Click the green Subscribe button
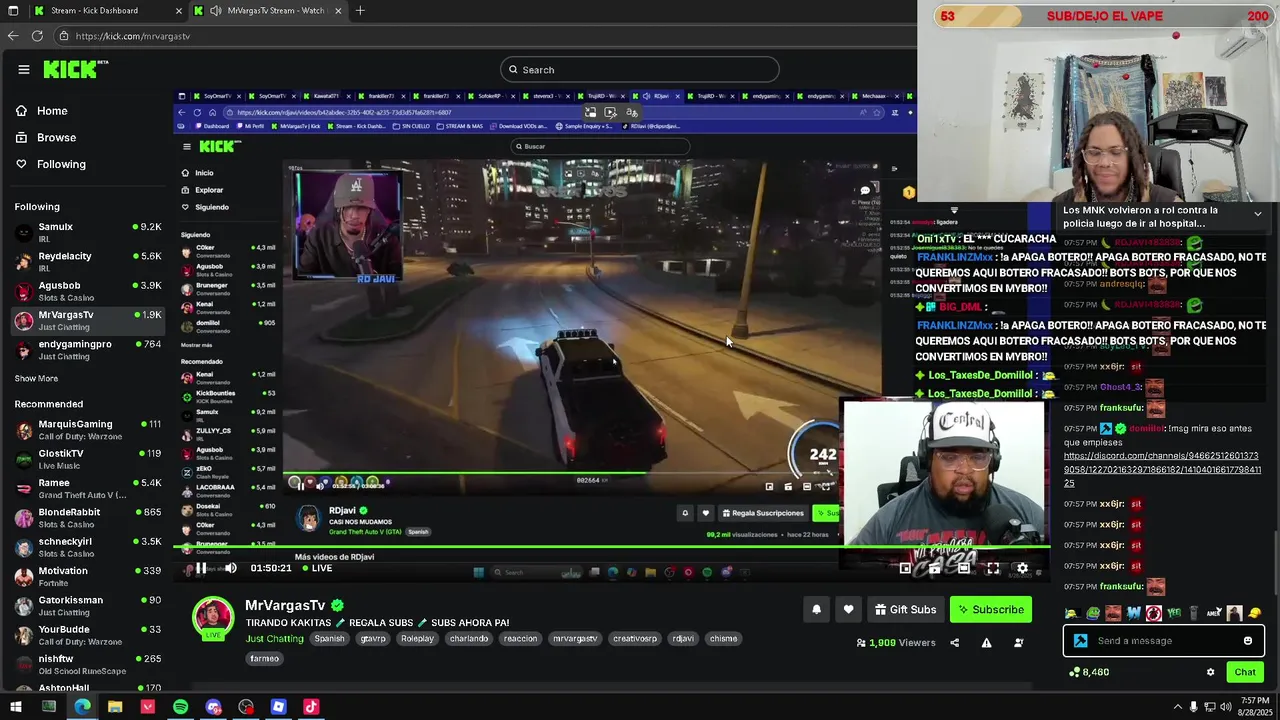 [x=990, y=610]
